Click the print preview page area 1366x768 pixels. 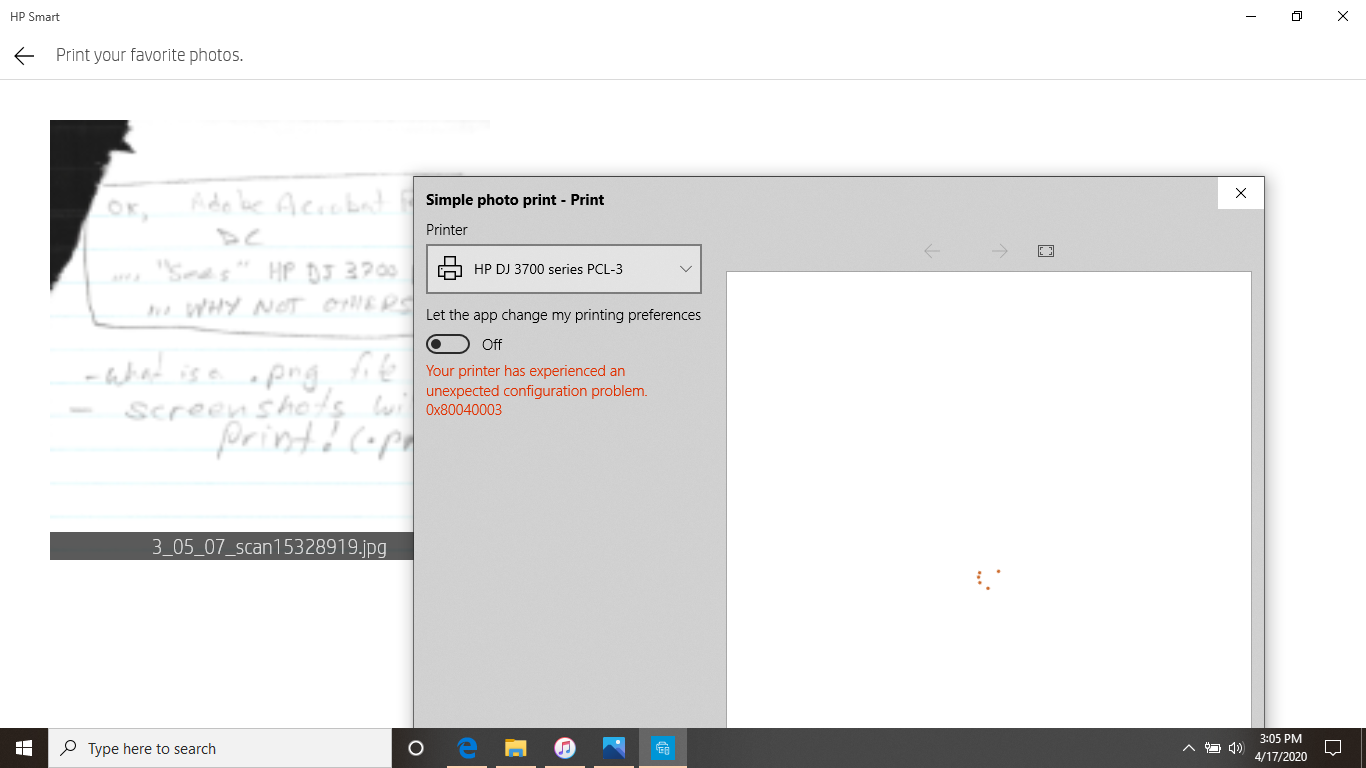(988, 500)
